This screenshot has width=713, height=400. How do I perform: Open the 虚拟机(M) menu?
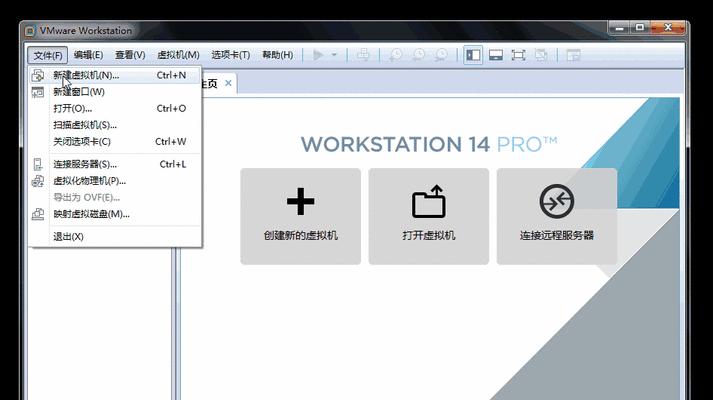pyautogui.click(x=178, y=55)
